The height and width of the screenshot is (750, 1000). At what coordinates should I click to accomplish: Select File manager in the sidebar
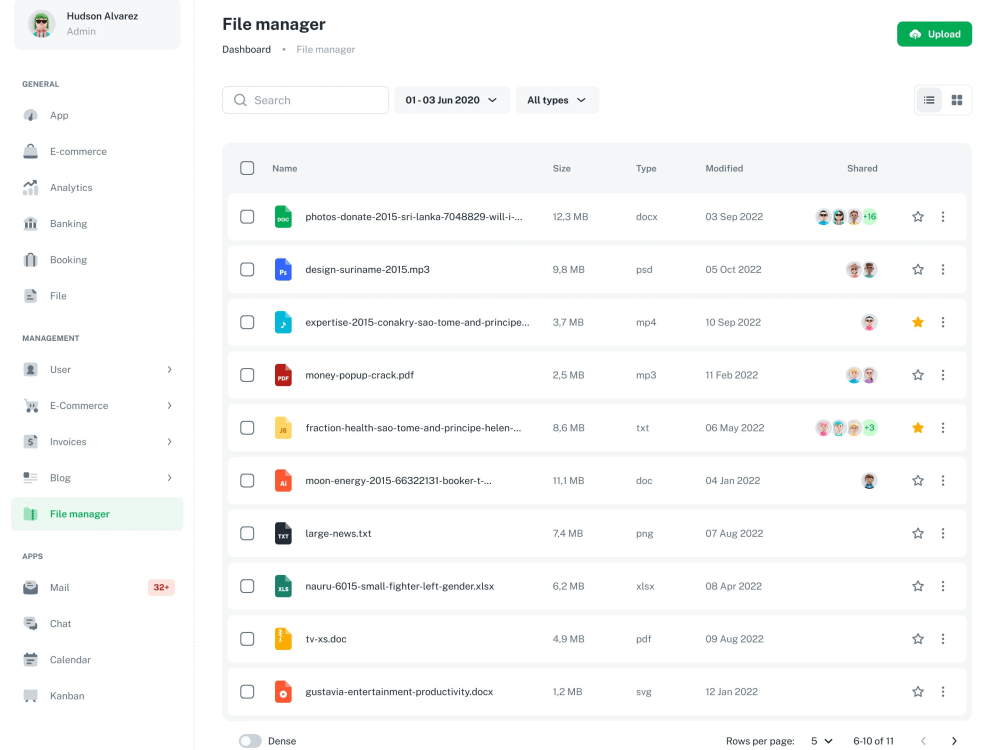point(97,514)
